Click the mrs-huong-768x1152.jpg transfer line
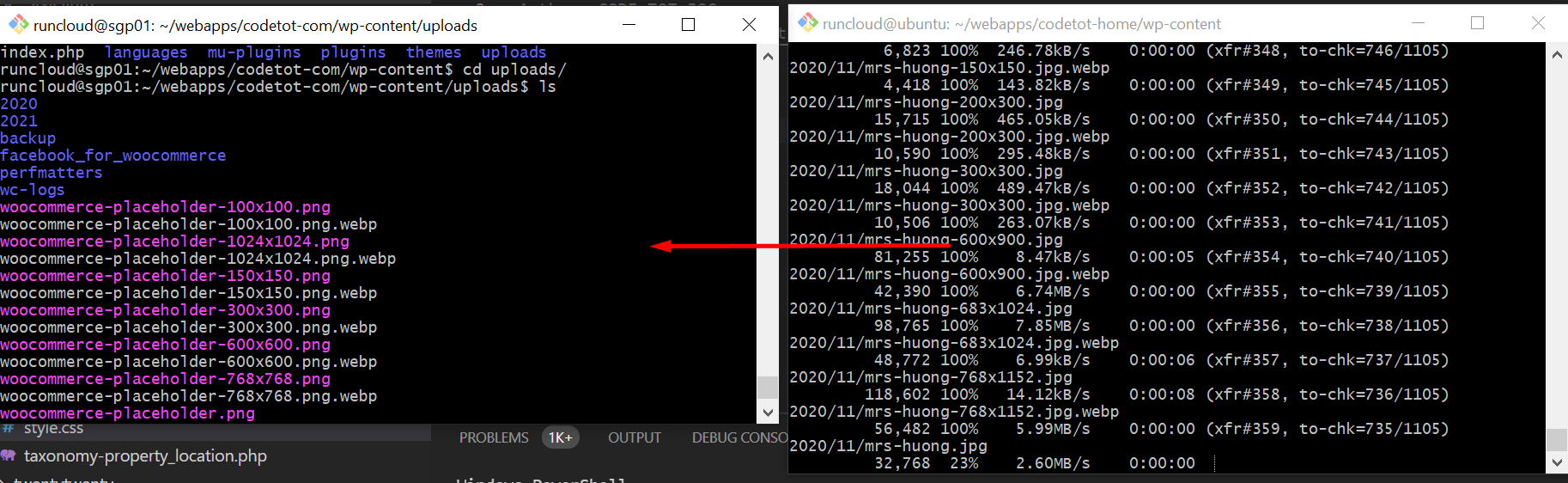Image resolution: width=1568 pixels, height=483 pixels. [x=931, y=377]
